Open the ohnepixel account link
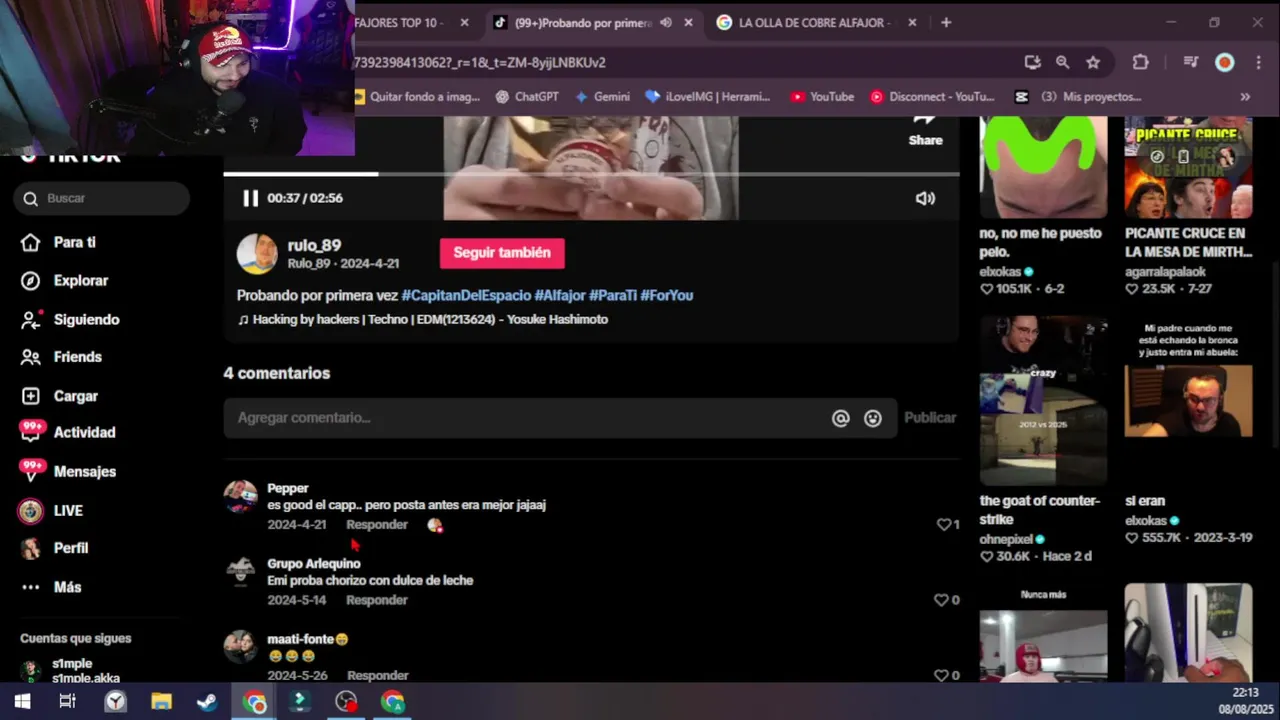 pyautogui.click(x=1006, y=540)
